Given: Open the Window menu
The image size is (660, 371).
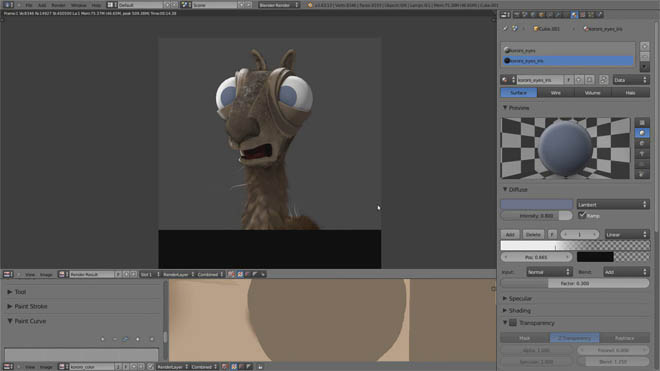Looking at the screenshot, I should pos(78,5).
